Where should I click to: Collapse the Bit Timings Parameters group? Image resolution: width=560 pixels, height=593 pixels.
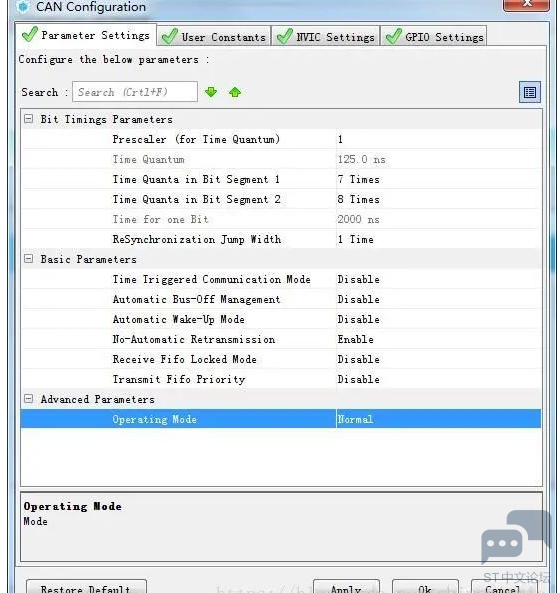pos(28,119)
